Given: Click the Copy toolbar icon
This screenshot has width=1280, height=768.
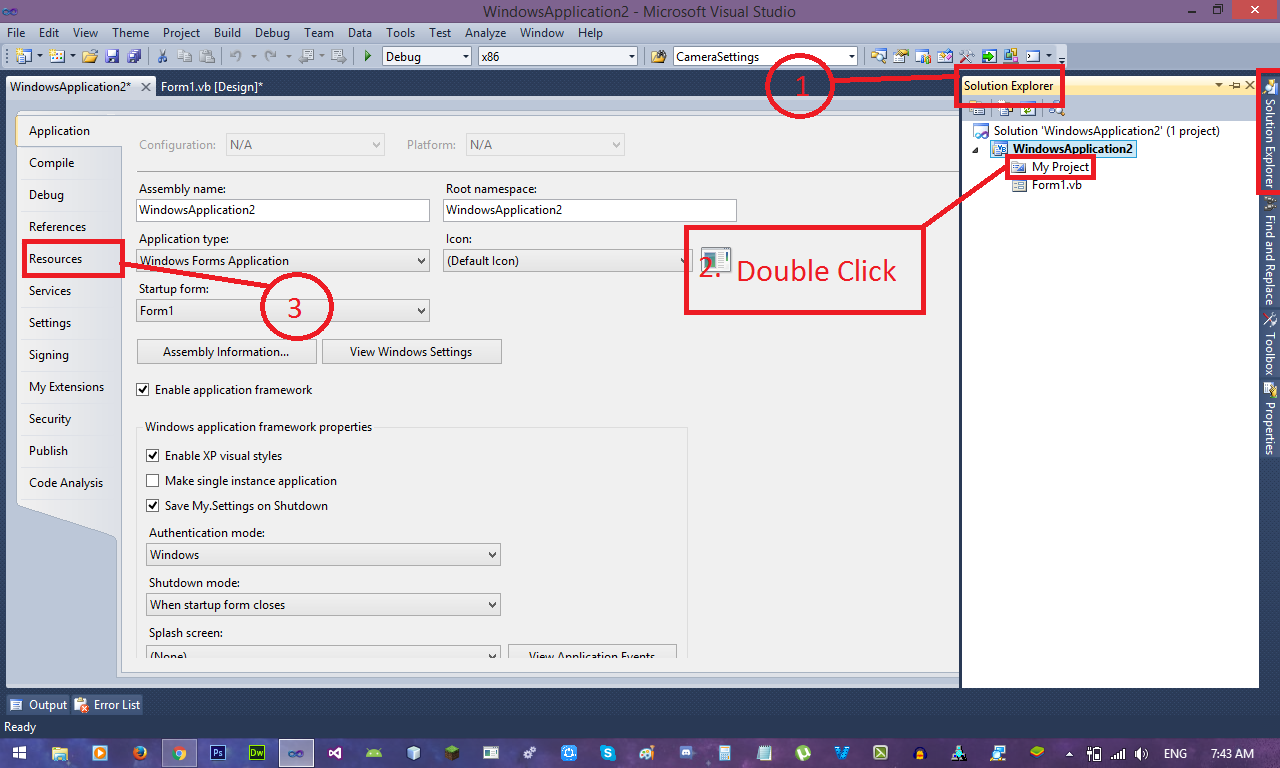Looking at the screenshot, I should point(184,56).
